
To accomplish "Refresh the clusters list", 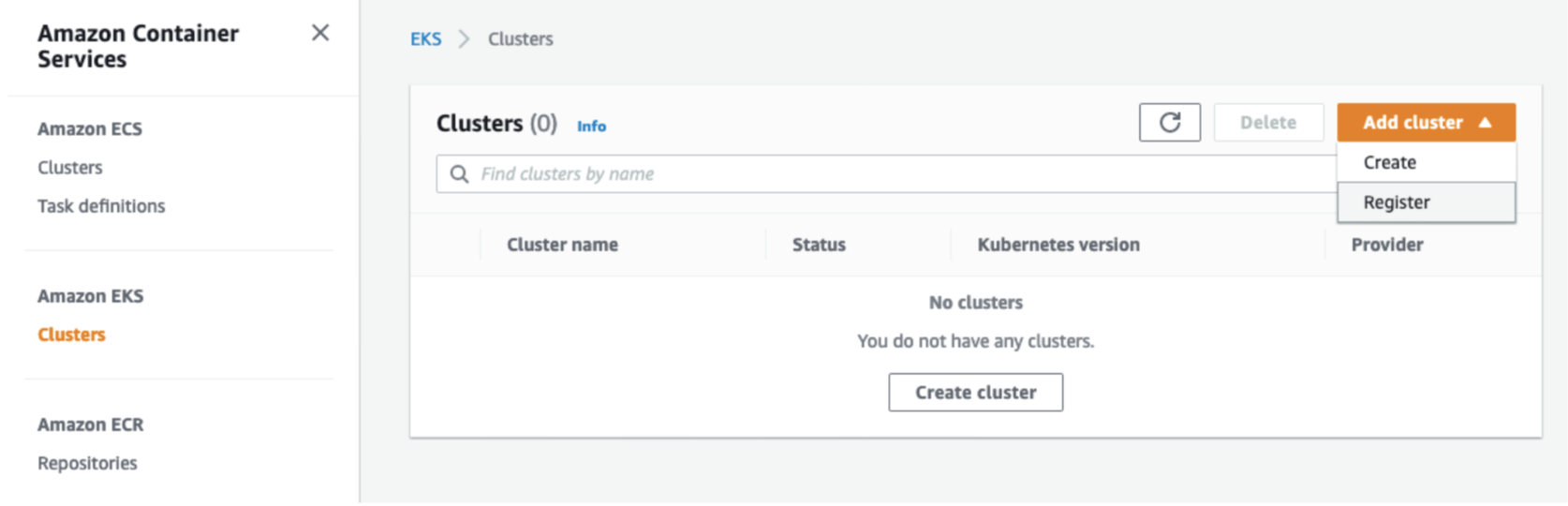I will pos(1170,123).
